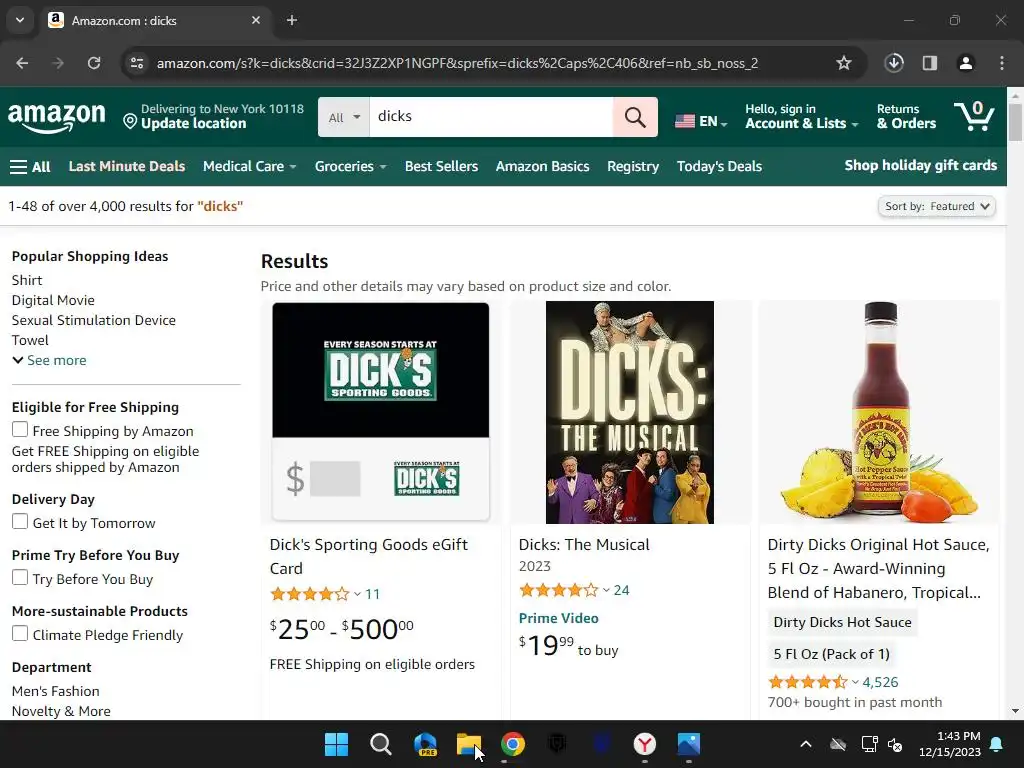Open rating popover for Dirty Dicks Hot Sauce
This screenshot has width=1024, height=768.
(x=814, y=682)
